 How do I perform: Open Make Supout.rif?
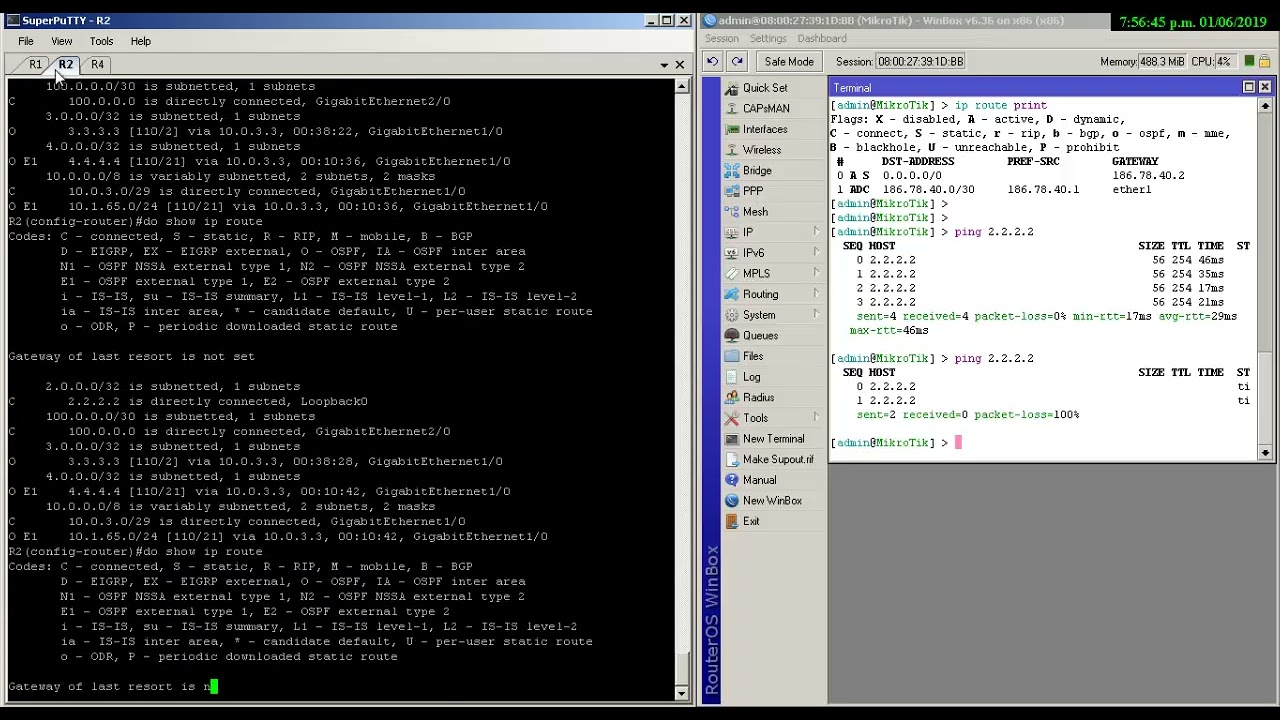pos(778,460)
